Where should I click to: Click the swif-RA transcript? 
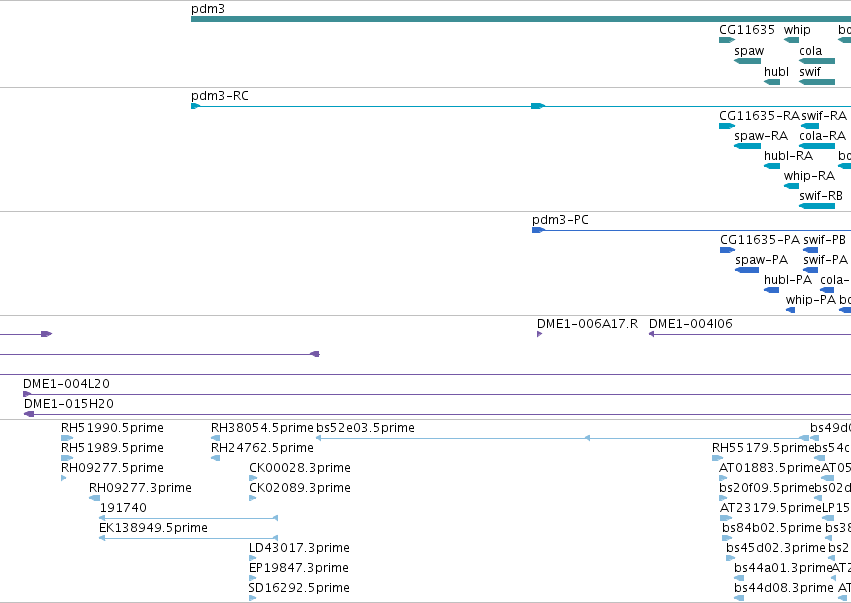coord(810,126)
